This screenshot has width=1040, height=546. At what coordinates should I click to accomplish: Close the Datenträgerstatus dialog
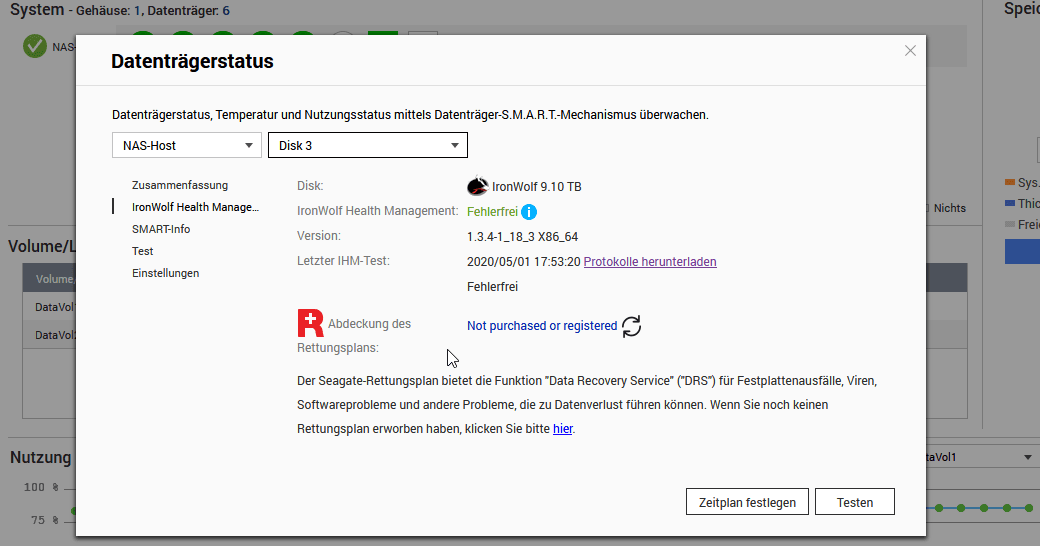tap(910, 51)
